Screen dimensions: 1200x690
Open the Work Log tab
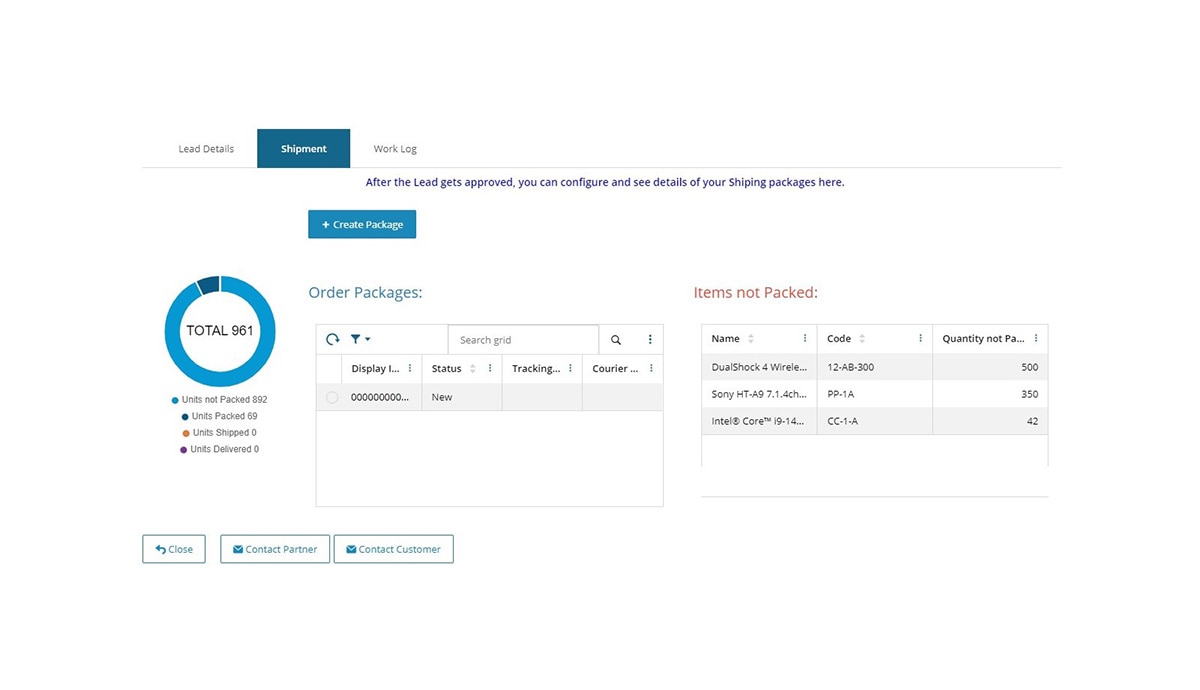point(395,149)
